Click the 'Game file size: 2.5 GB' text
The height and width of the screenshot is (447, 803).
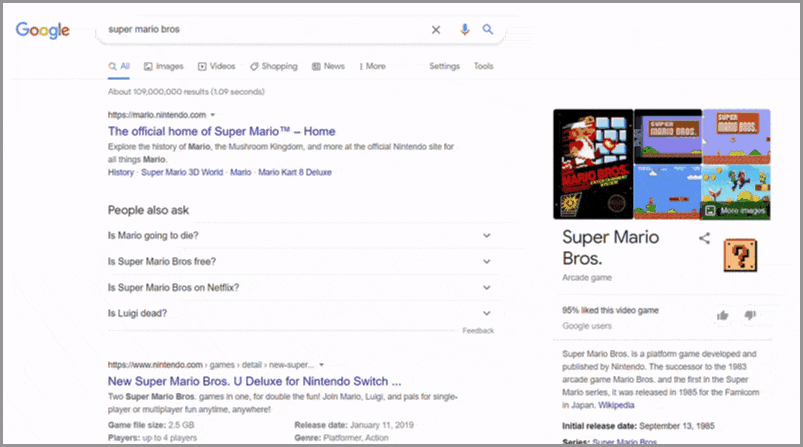[x=151, y=425]
